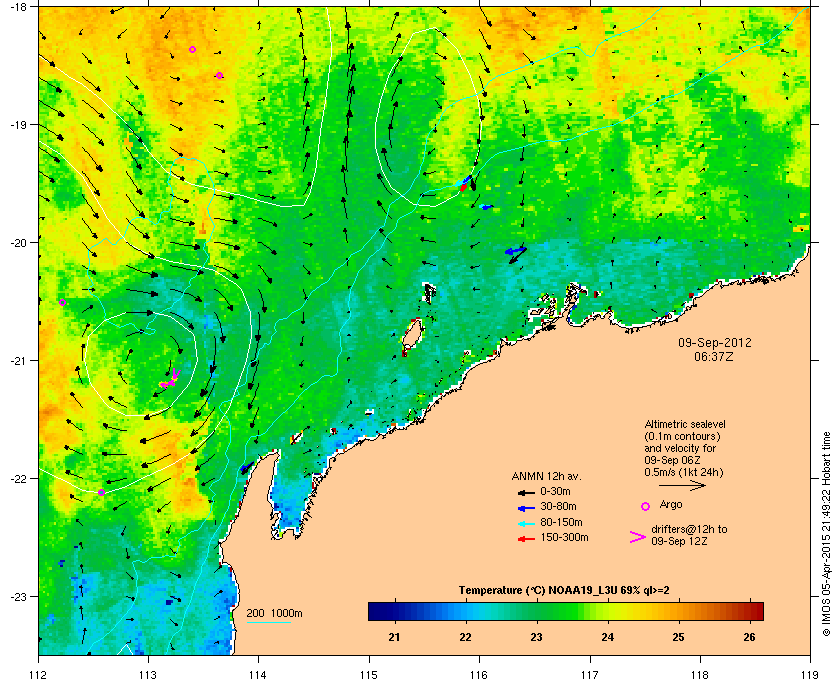Screen dimensions: 840x680
Task: Click the (0.1m contours) text line
Action: pyautogui.click(x=682, y=436)
